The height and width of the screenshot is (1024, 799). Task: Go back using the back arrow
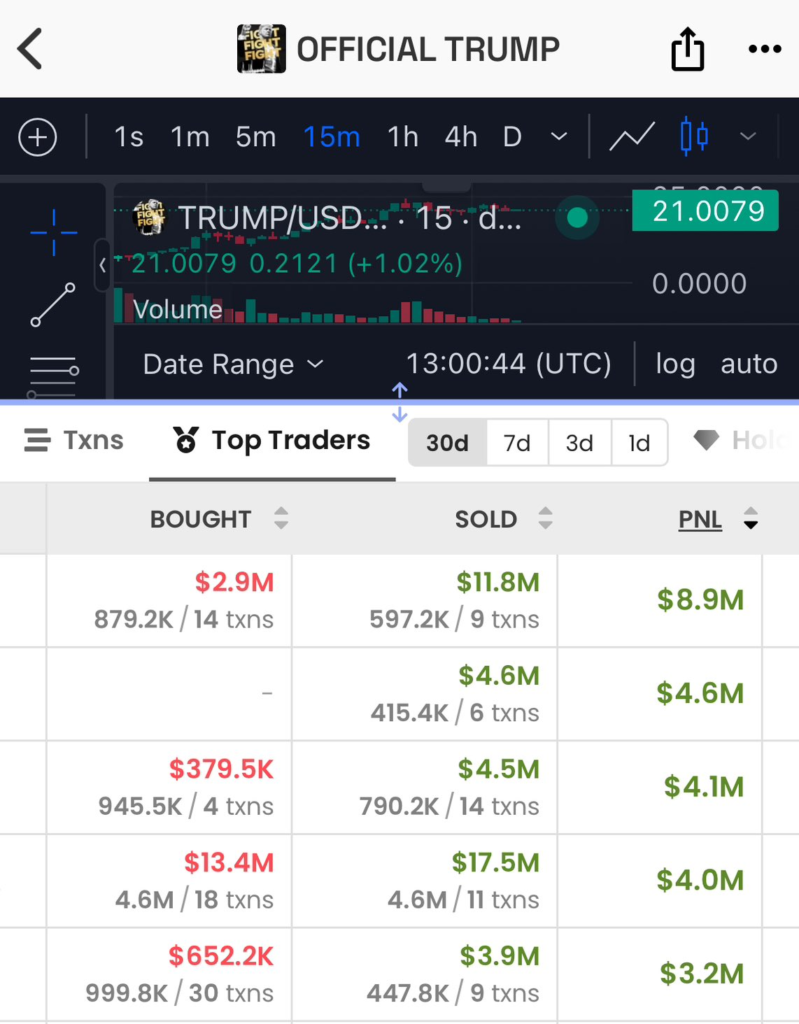30,49
